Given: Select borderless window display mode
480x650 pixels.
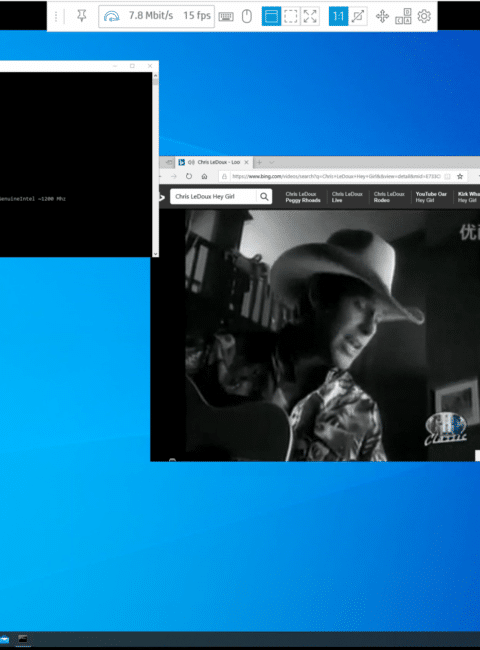Looking at the screenshot, I should pos(291,16).
